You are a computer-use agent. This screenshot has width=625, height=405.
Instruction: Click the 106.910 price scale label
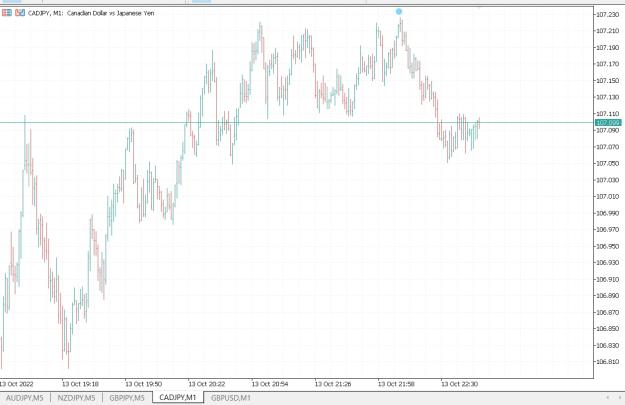(x=607, y=279)
